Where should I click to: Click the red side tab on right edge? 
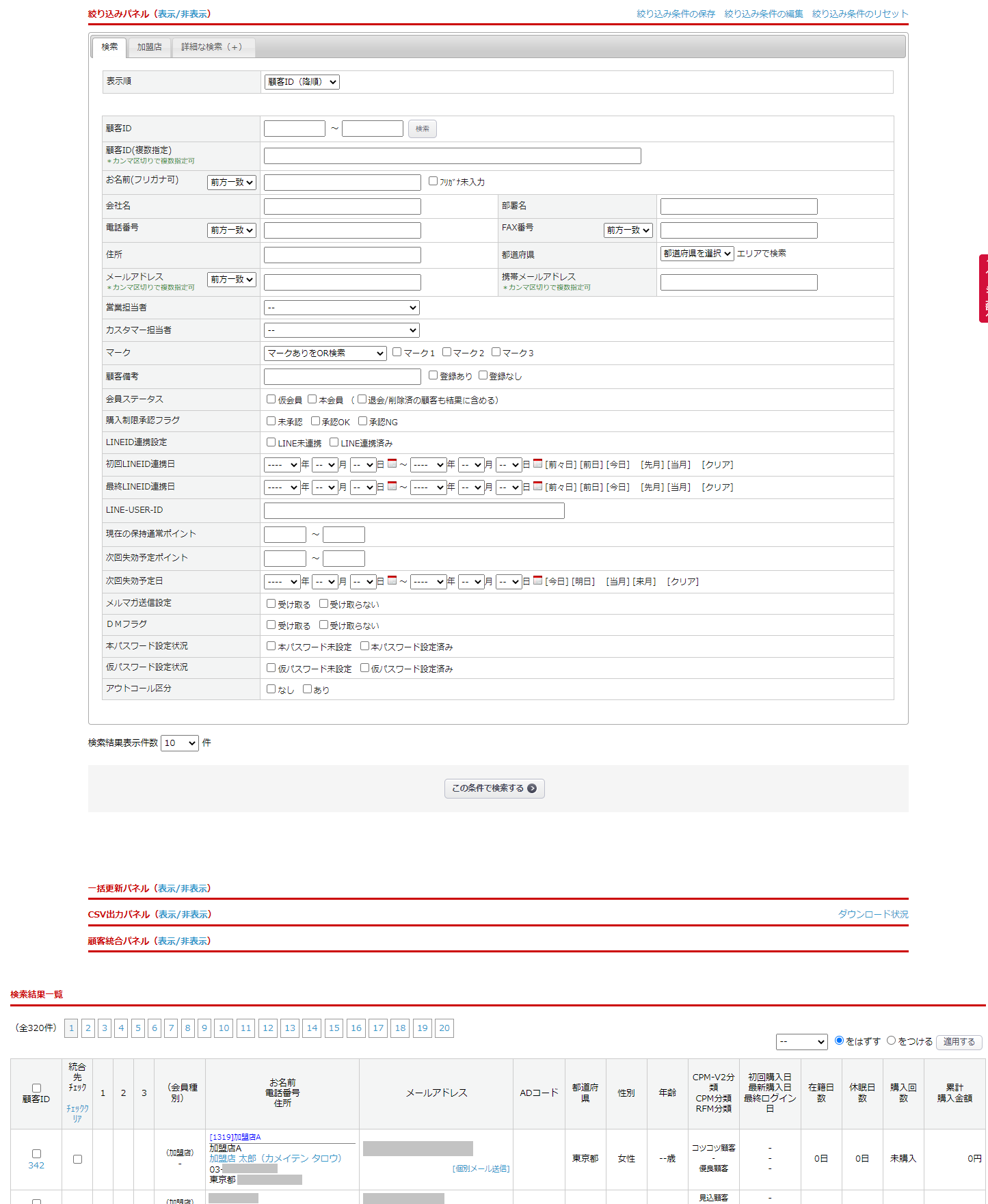point(983,288)
